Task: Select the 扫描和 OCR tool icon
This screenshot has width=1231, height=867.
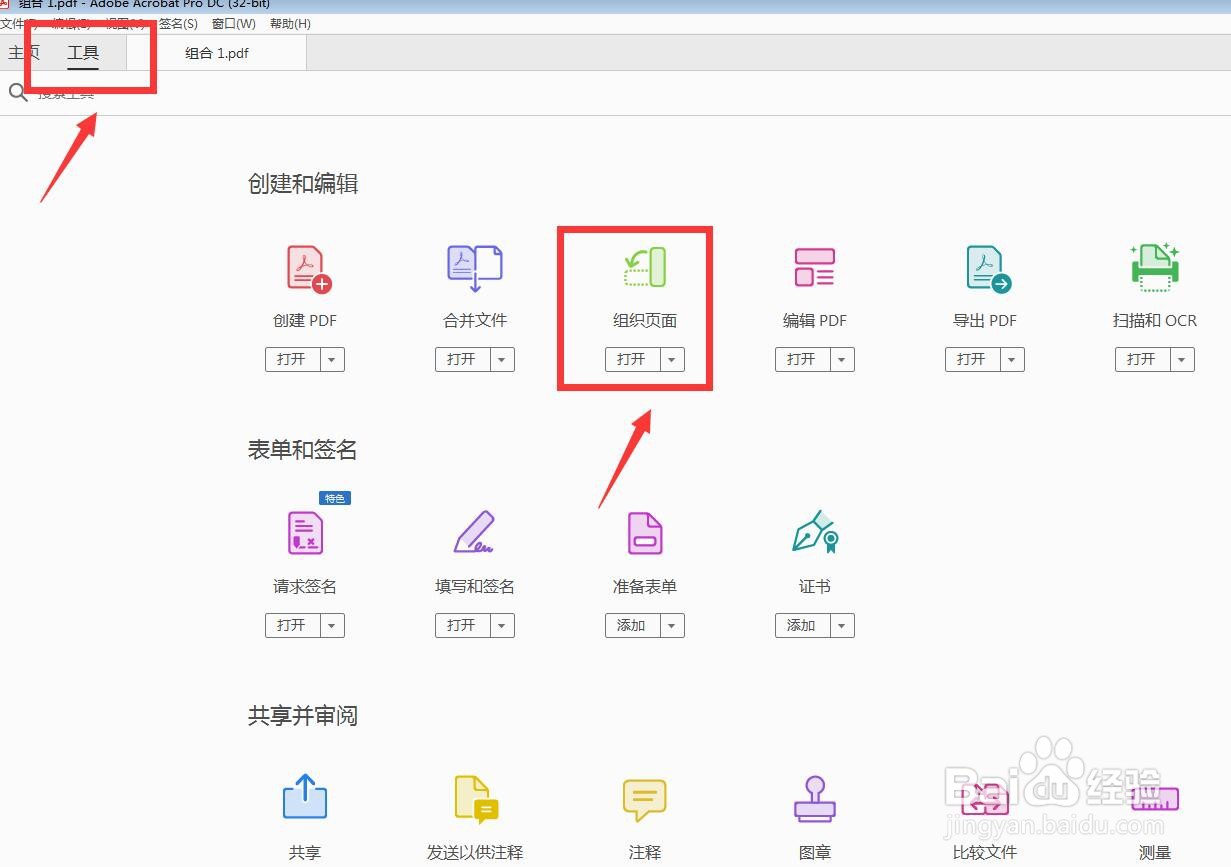Action: point(1154,267)
